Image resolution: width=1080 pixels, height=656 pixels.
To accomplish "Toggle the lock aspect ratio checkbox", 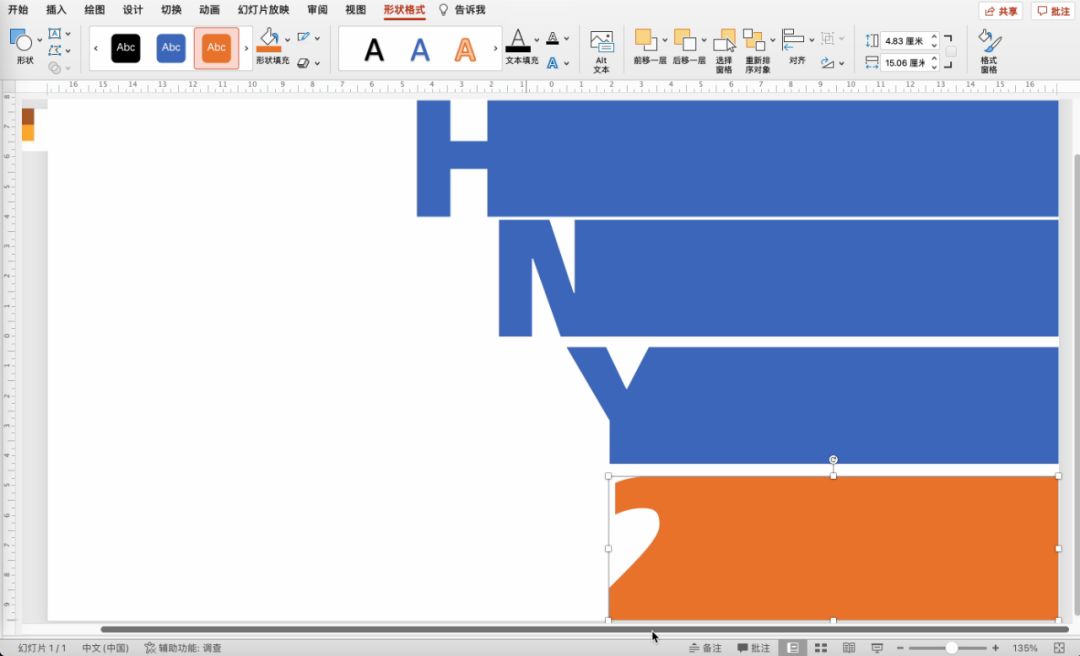I will point(951,52).
